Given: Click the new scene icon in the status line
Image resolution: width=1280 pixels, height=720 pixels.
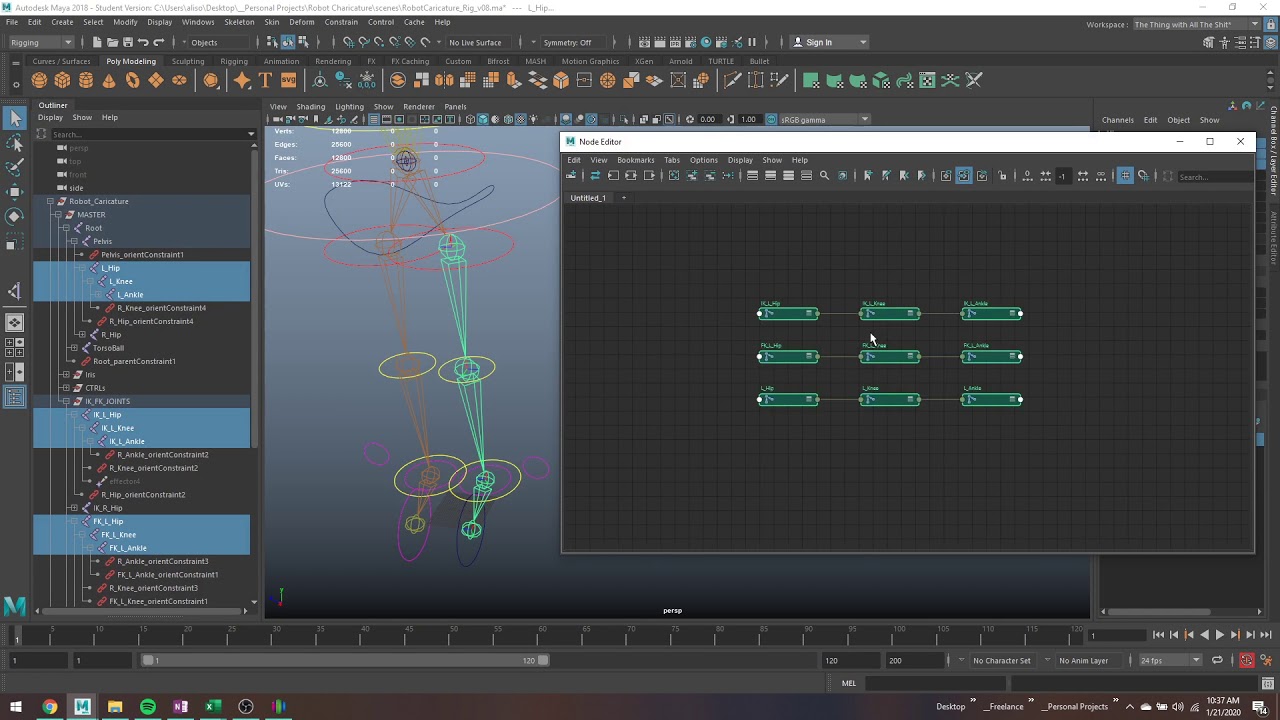Looking at the screenshot, I should point(96,42).
